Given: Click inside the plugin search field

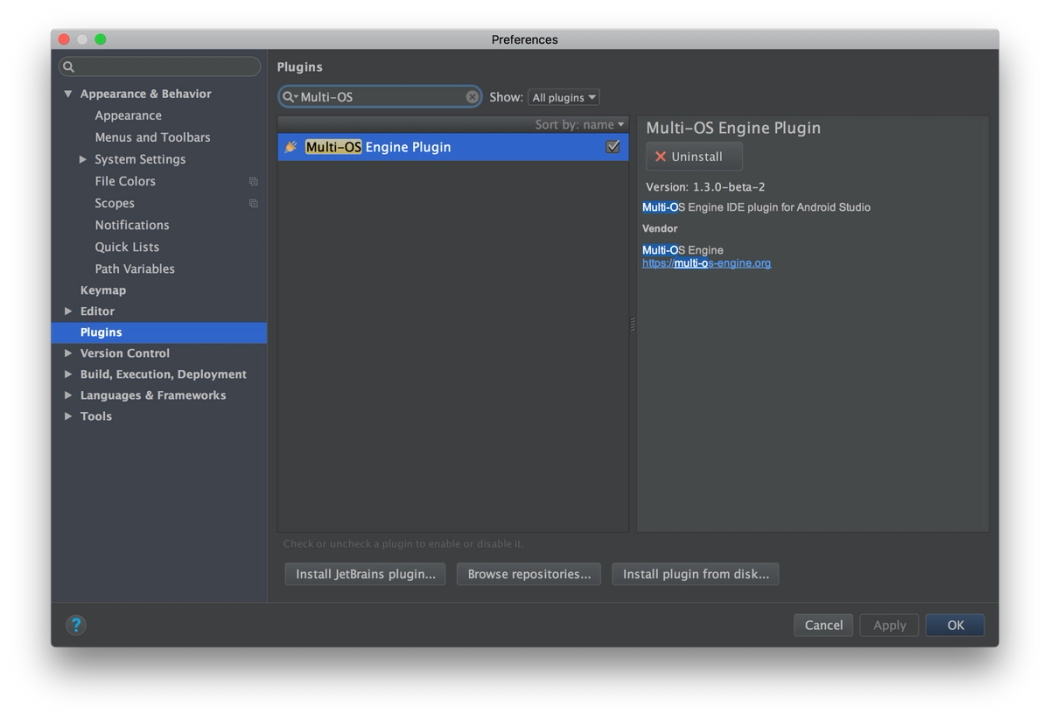Looking at the screenshot, I should [x=380, y=96].
